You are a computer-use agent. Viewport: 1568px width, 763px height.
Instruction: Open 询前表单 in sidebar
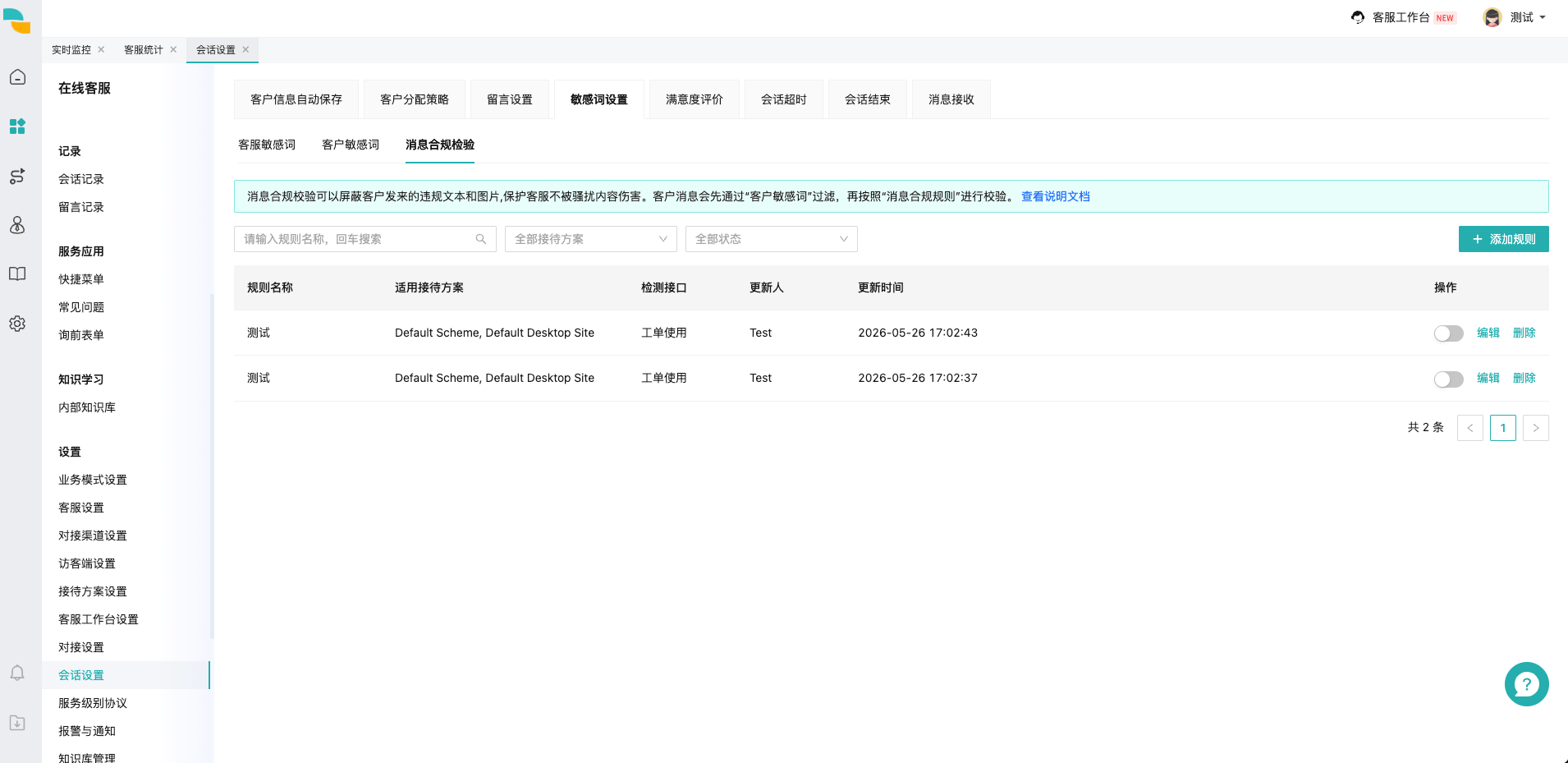[81, 335]
